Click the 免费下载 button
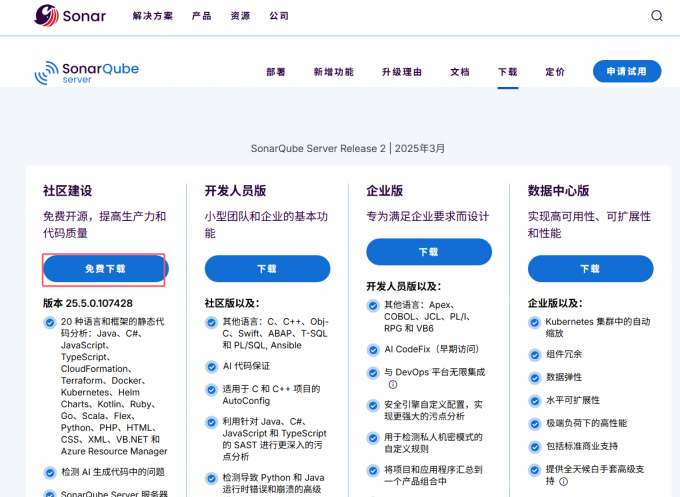This screenshot has width=680, height=497. pyautogui.click(x=105, y=269)
